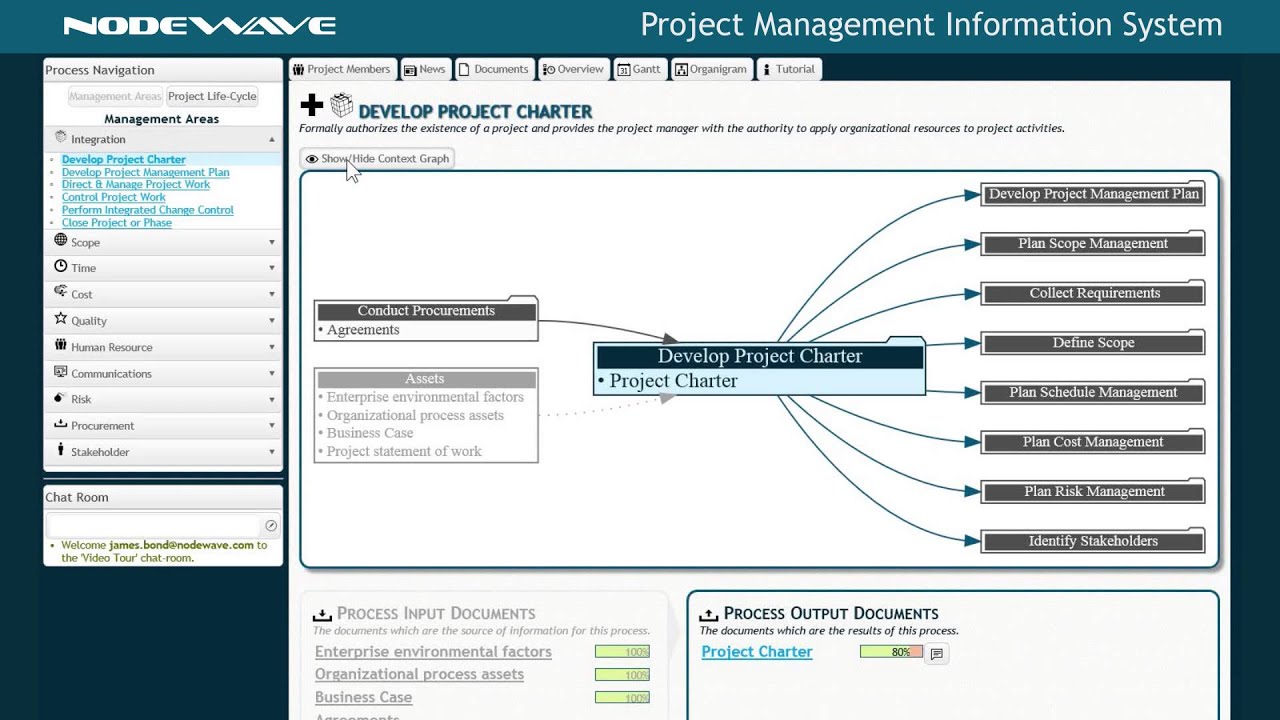Open the Documents tab
The image size is (1280, 720).
(493, 69)
